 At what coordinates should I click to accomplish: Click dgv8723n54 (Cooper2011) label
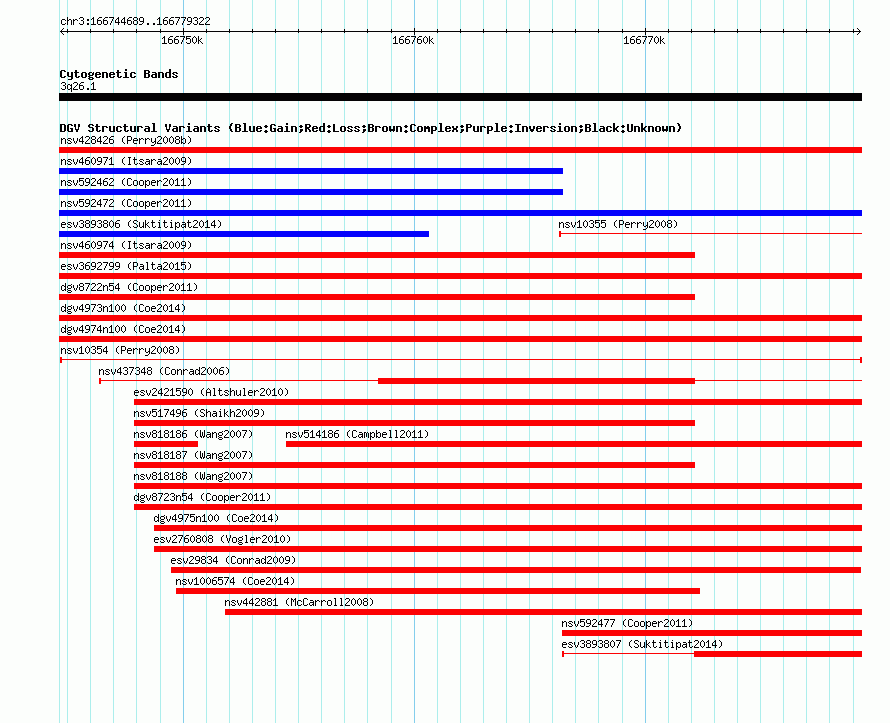coord(202,497)
